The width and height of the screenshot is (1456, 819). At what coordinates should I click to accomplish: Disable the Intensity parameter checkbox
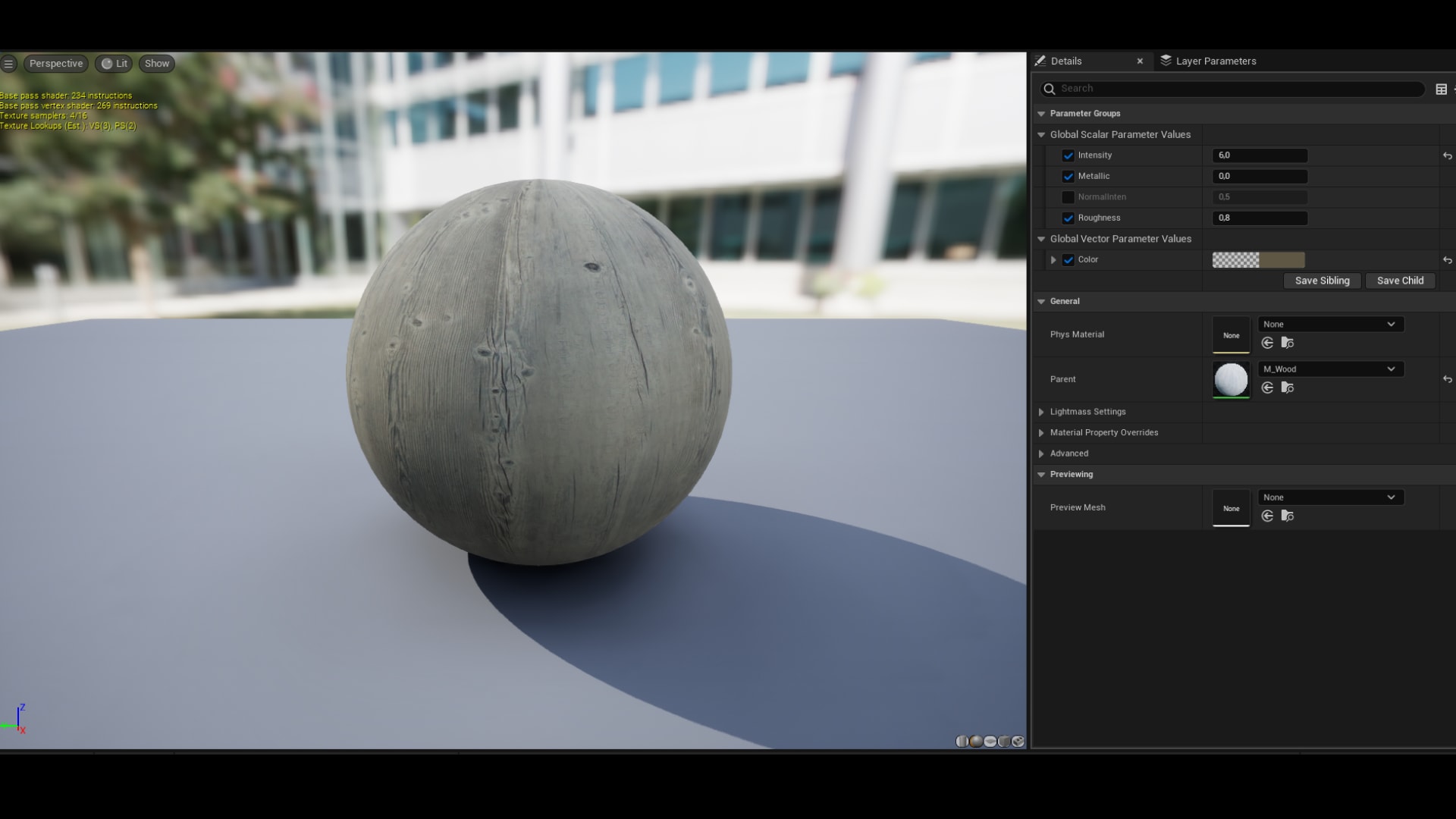click(x=1068, y=155)
